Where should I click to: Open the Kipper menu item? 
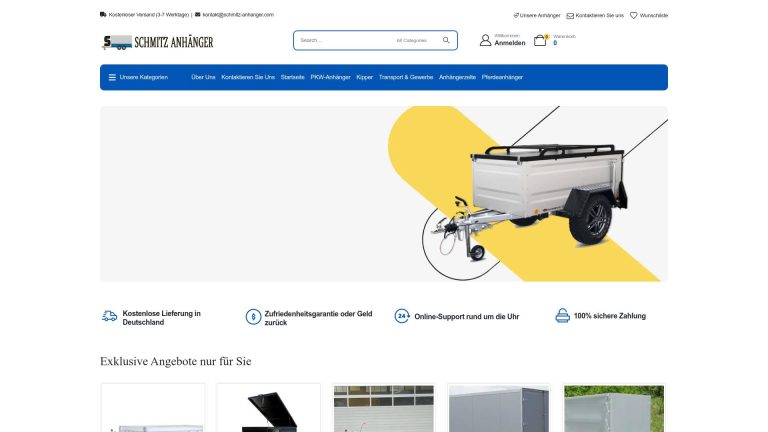364,77
